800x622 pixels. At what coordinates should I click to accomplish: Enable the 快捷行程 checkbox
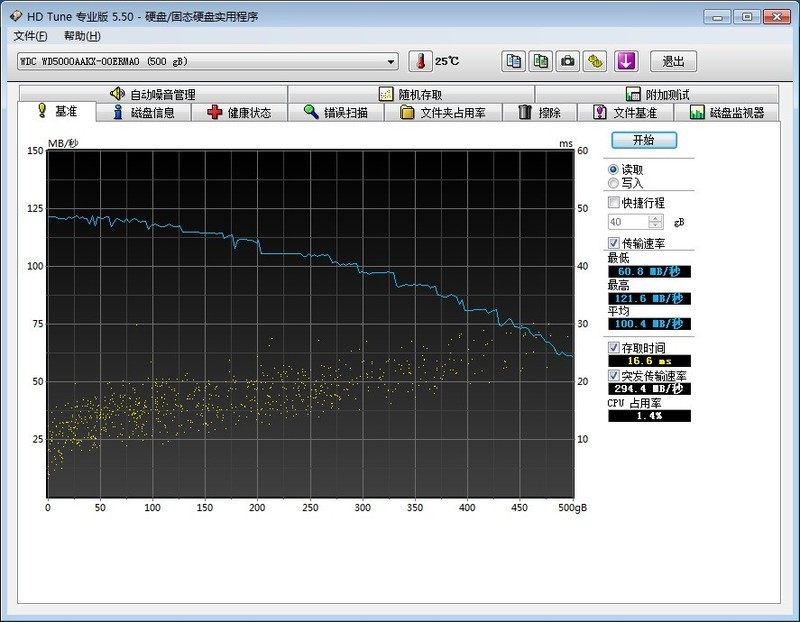click(x=614, y=203)
